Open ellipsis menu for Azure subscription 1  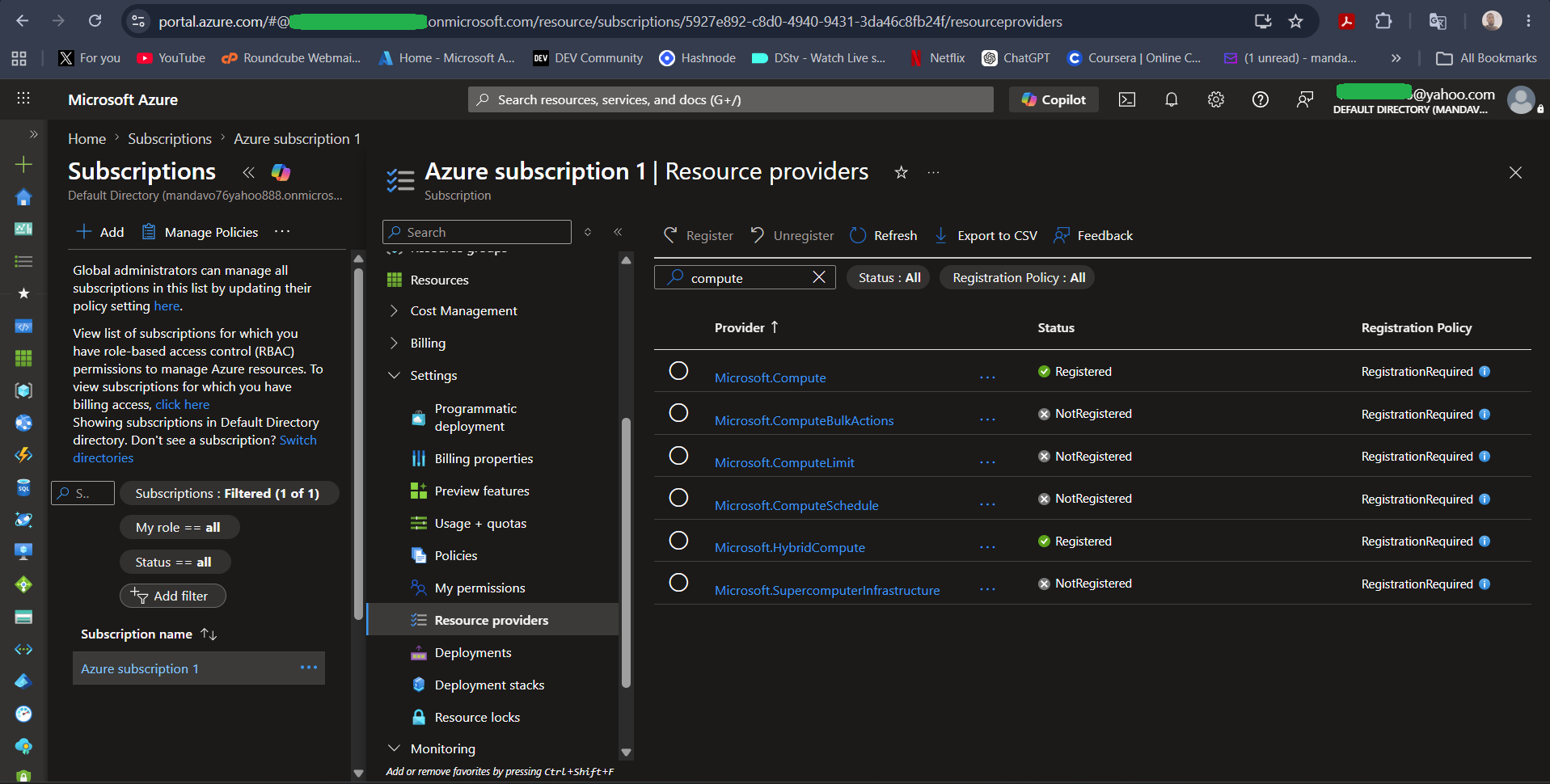pyautogui.click(x=308, y=668)
